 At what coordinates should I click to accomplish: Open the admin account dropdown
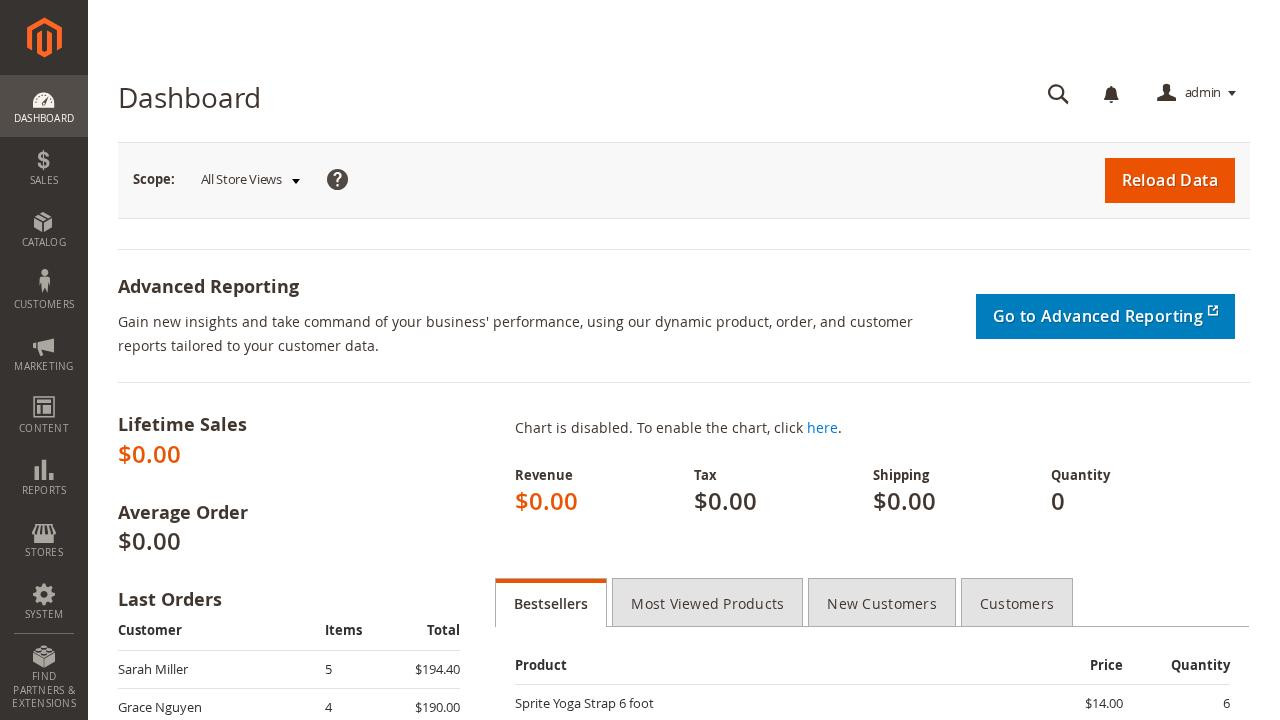coord(1197,93)
